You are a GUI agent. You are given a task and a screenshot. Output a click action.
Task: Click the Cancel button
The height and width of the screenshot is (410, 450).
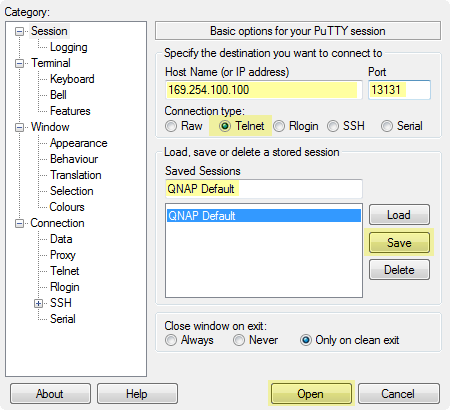tap(399, 394)
